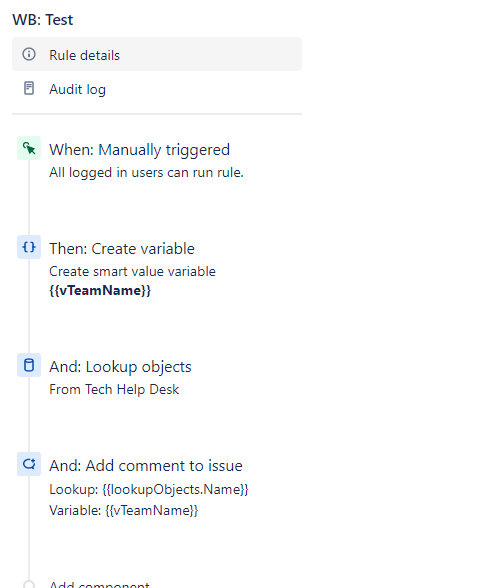This screenshot has width=499, height=588.
Task: Select the Manually triggered cursor icon
Action: [x=29, y=148]
